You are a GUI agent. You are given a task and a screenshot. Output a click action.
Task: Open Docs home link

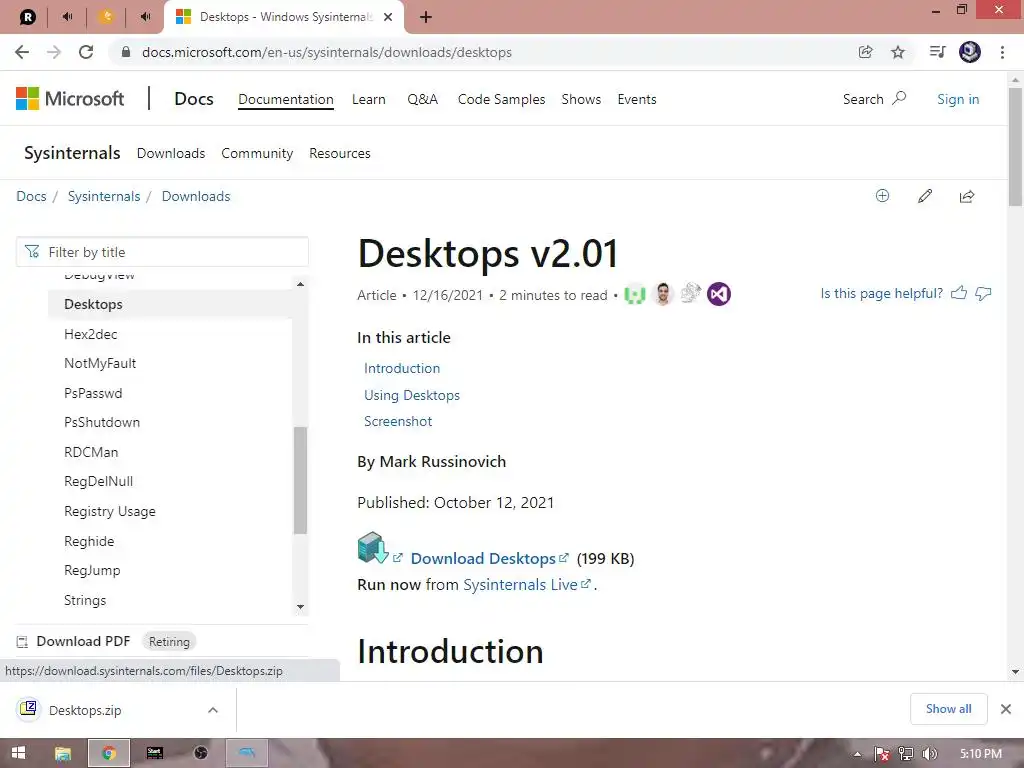194,99
